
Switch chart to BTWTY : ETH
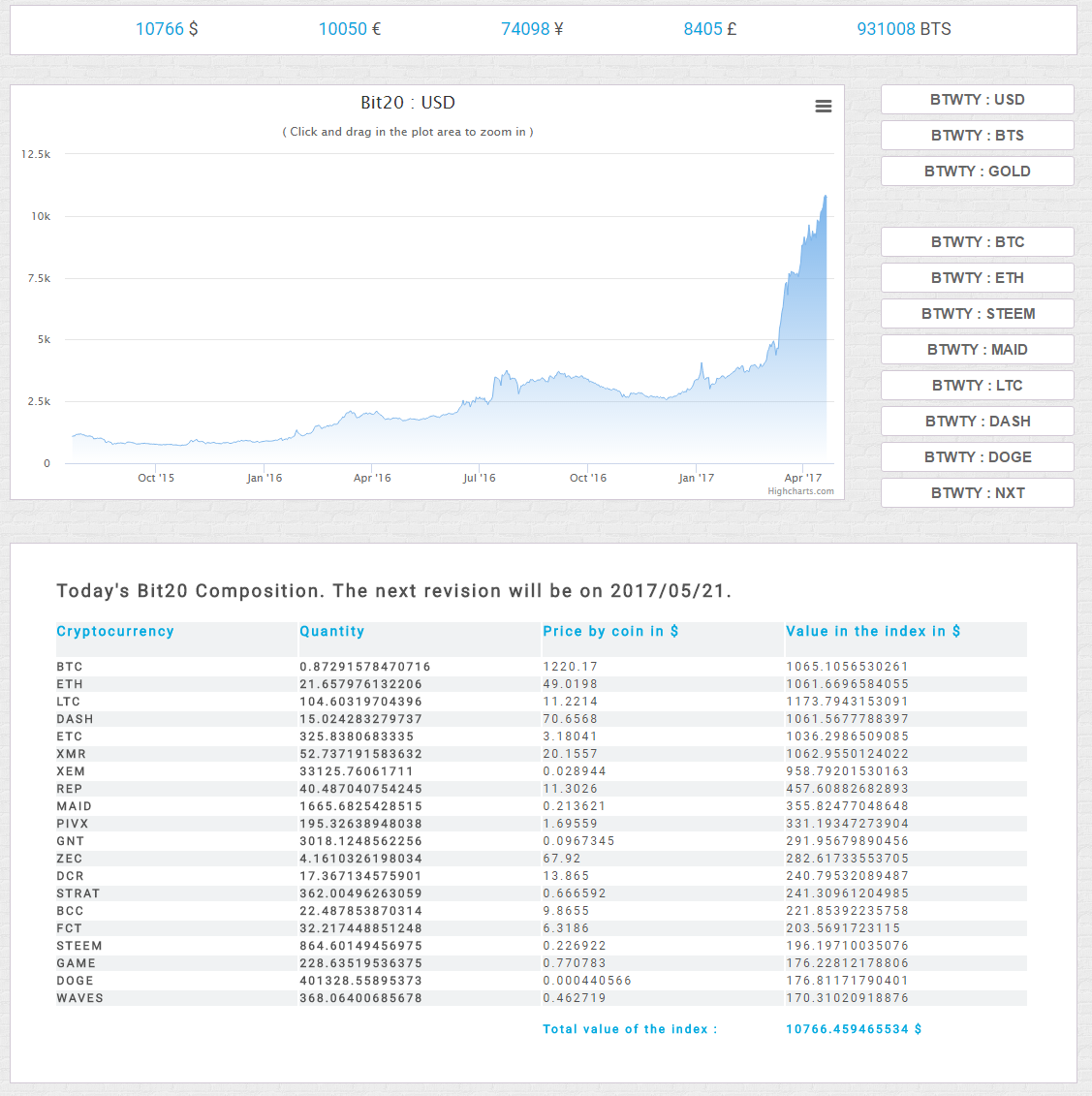coord(977,277)
